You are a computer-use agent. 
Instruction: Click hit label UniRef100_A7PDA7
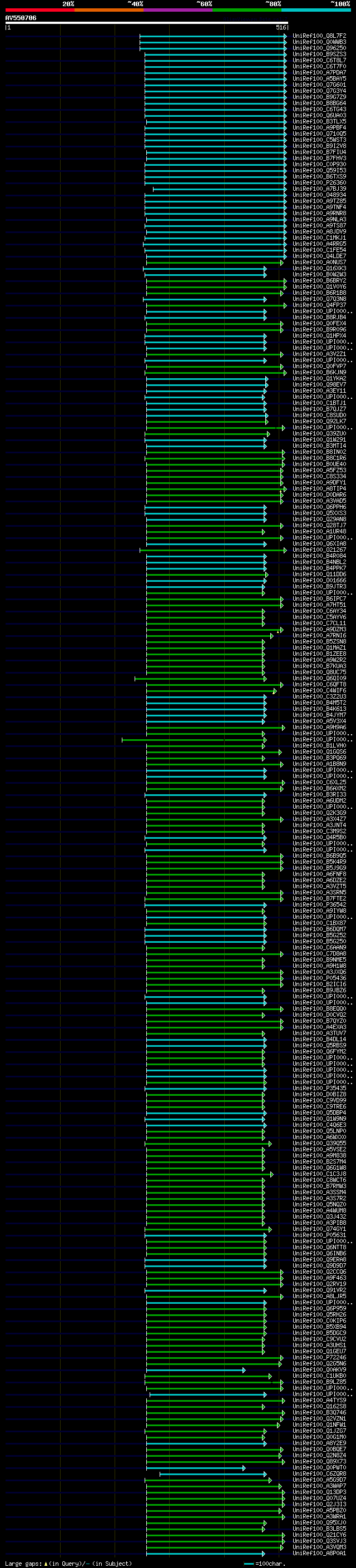(319, 72)
